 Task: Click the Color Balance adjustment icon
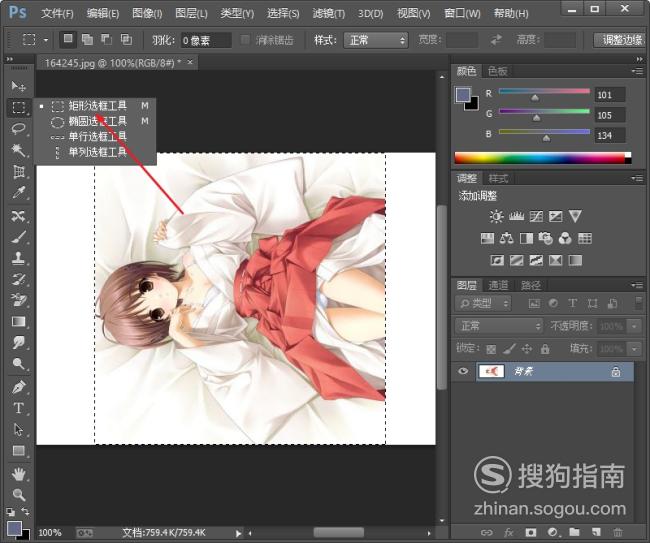tap(507, 238)
